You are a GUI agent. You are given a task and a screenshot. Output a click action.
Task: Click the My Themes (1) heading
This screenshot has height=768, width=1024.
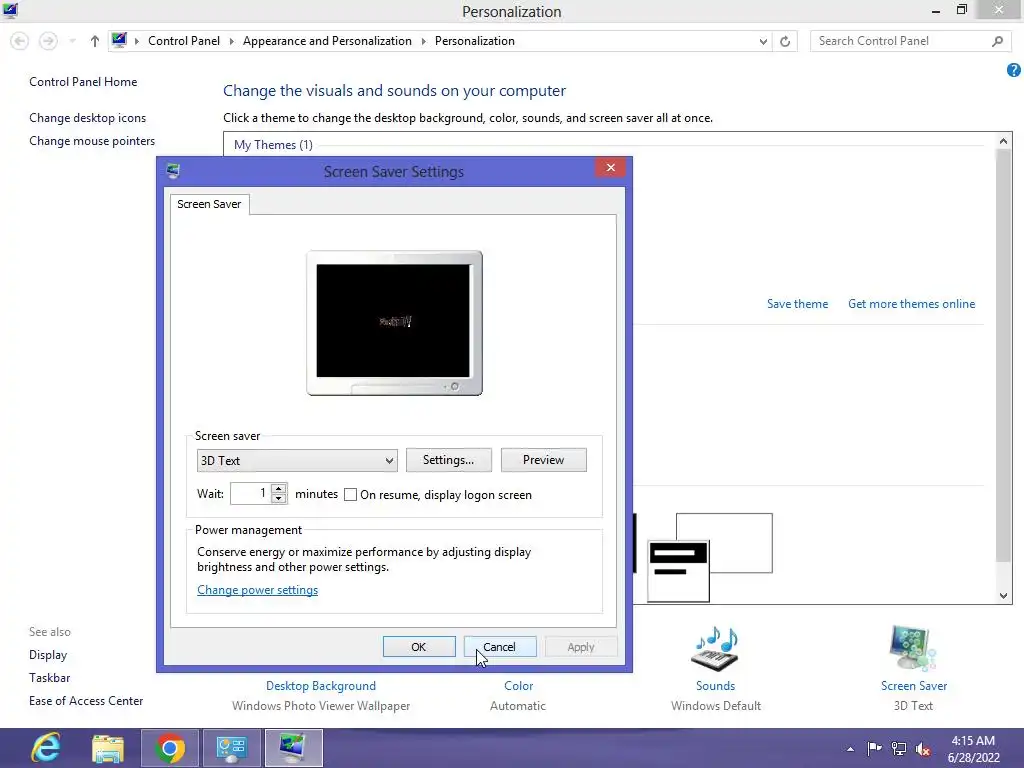pyautogui.click(x=273, y=144)
